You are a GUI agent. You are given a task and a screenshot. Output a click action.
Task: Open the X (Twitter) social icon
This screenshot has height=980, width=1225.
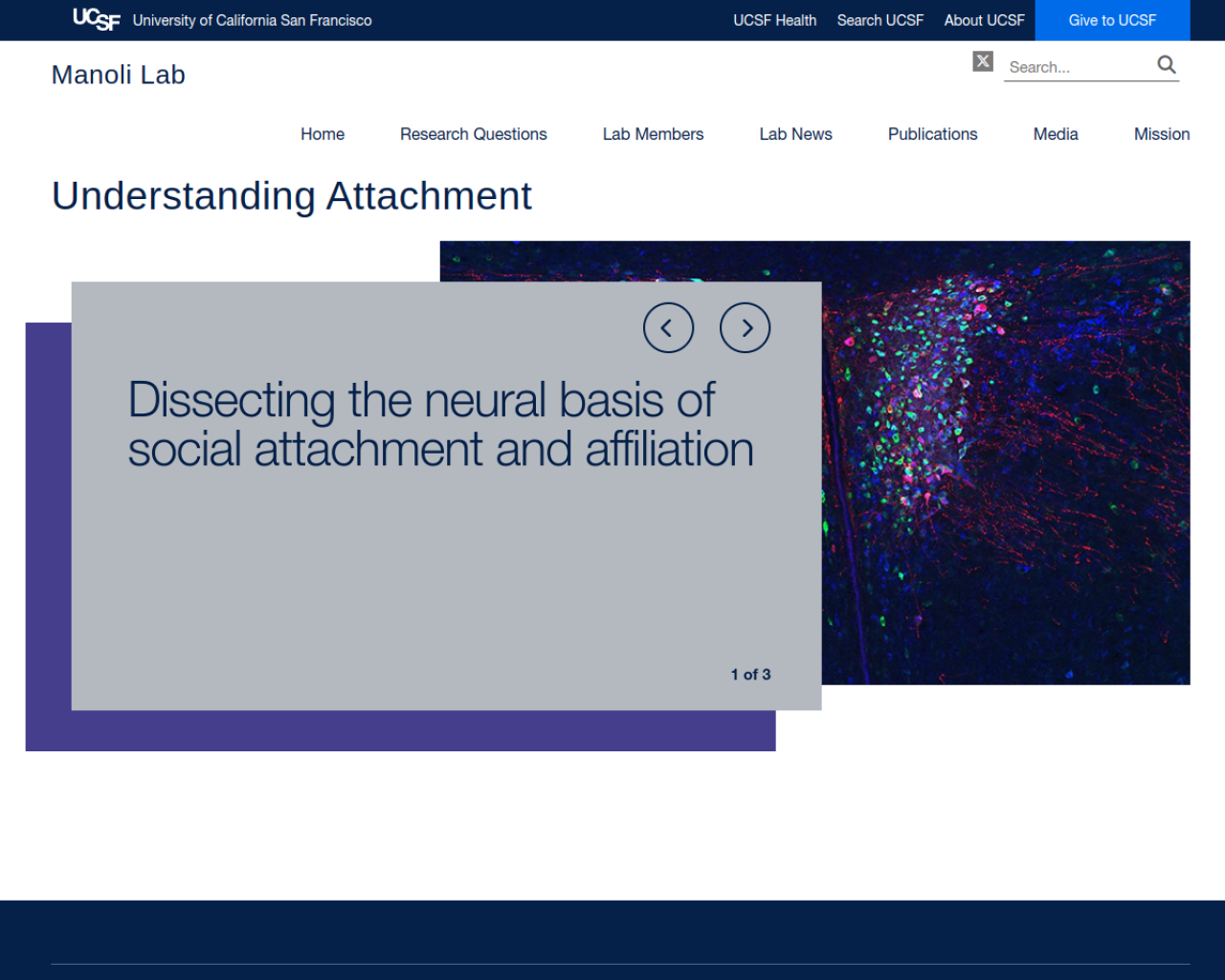point(983,61)
